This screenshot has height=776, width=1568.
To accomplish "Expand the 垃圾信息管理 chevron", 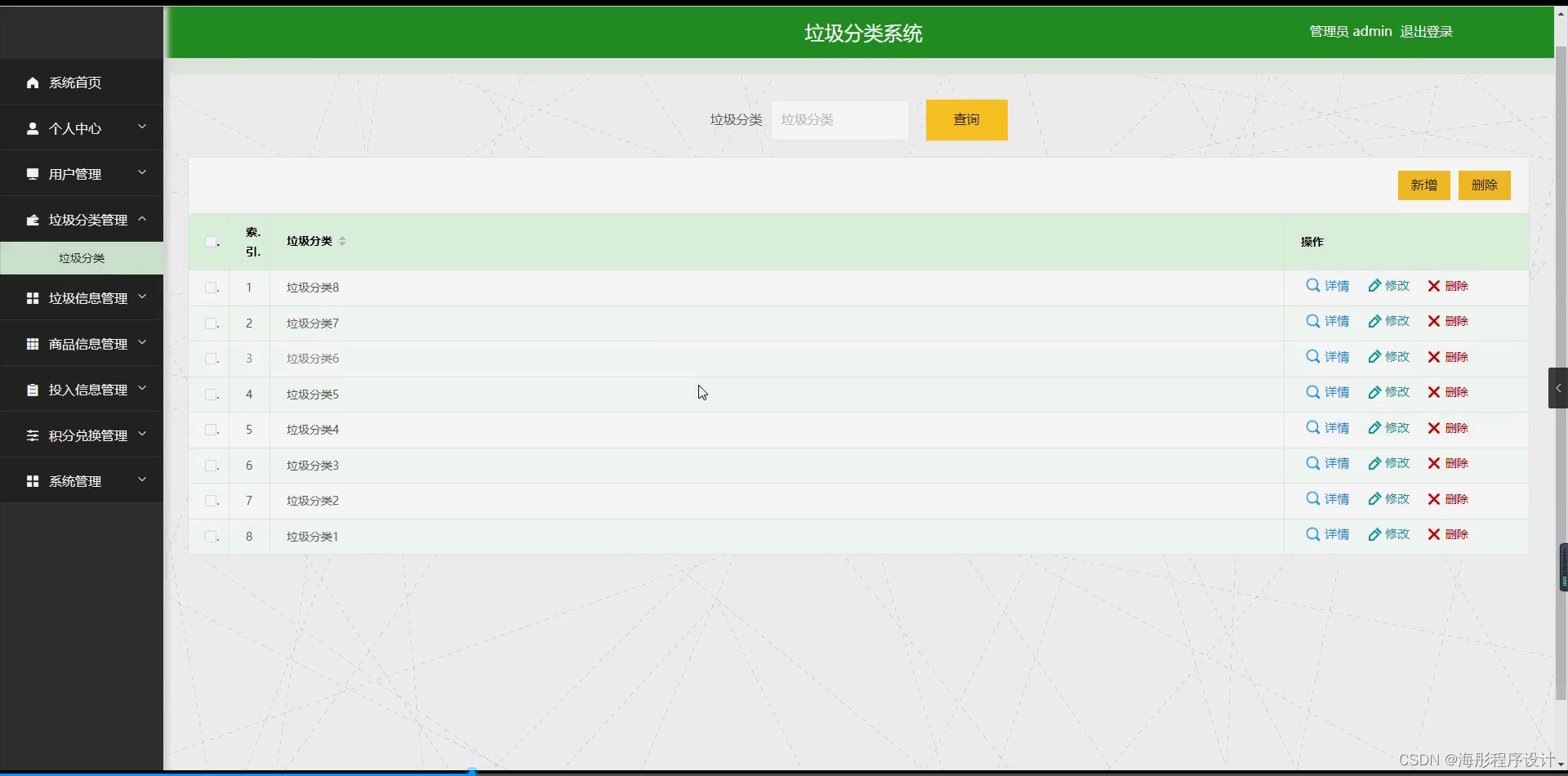I will point(142,297).
